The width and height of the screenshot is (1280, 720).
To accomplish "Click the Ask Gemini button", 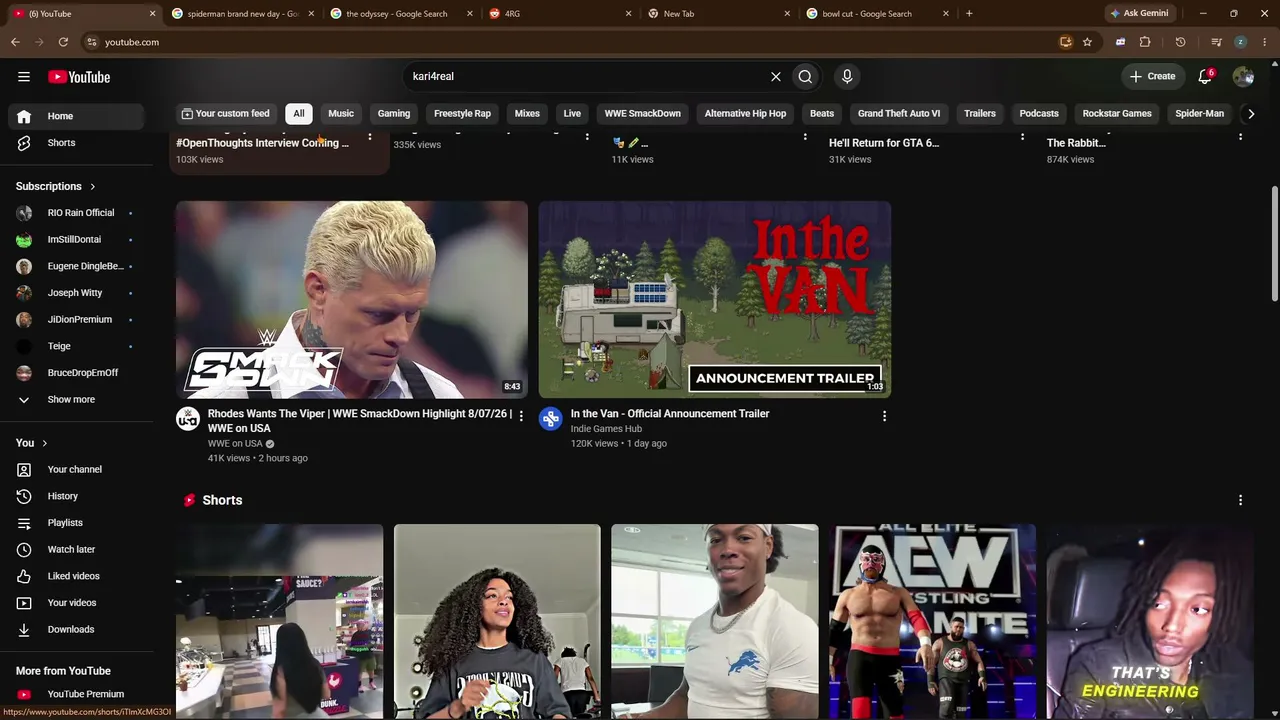I will (1139, 14).
